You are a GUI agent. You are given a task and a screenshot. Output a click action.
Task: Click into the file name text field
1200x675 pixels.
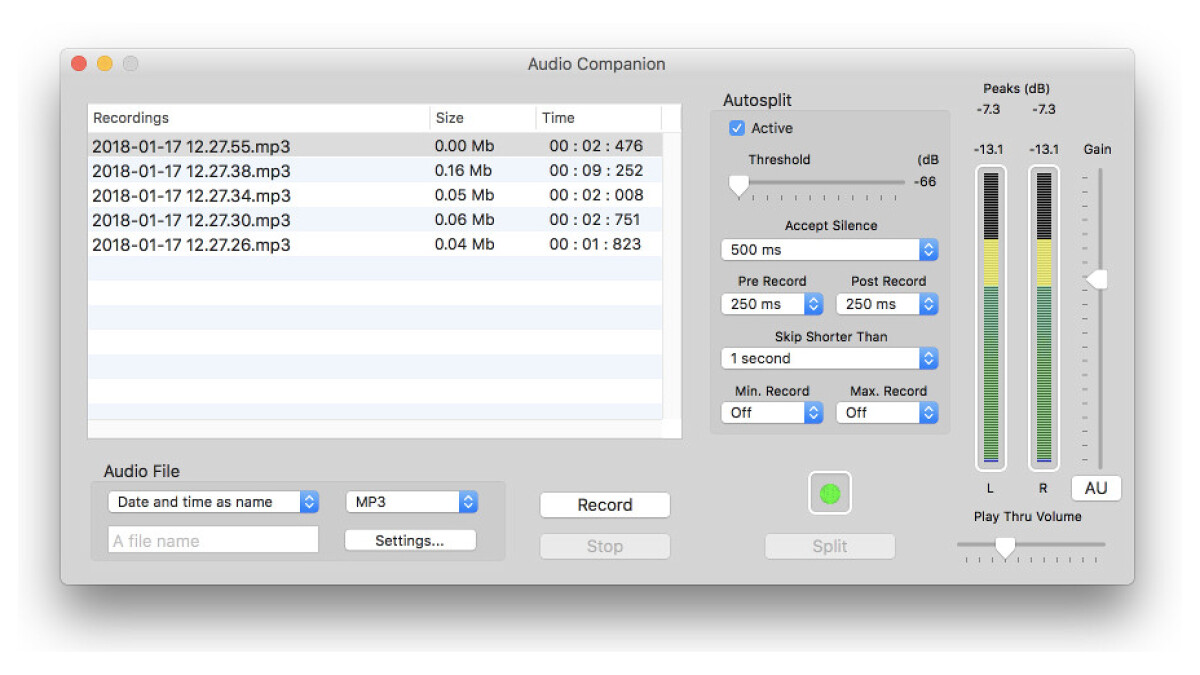213,541
